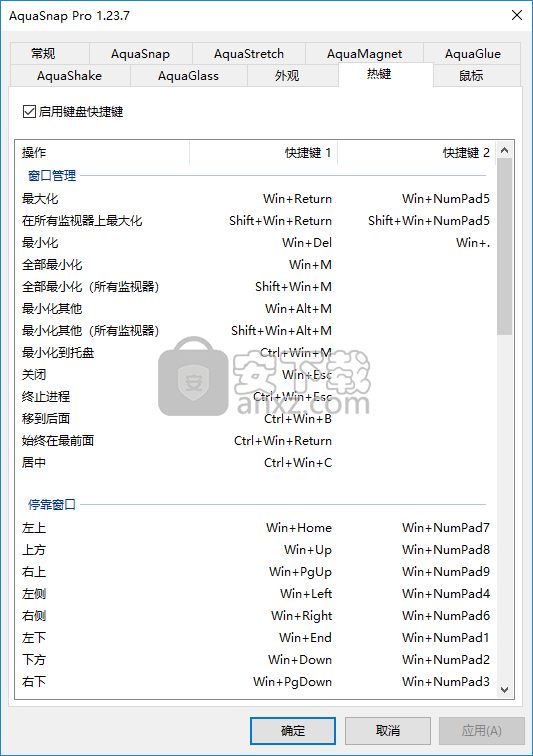Select the 终止进程 row
Viewport: 533px width, 756px height.
(x=256, y=397)
